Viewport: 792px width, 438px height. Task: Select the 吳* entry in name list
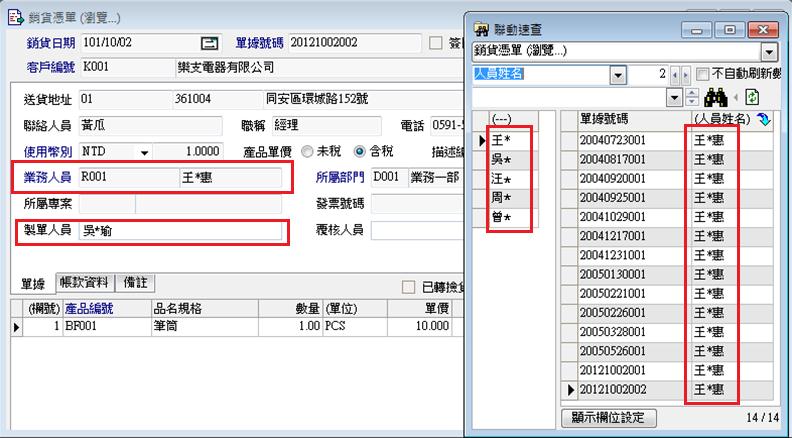click(x=501, y=160)
